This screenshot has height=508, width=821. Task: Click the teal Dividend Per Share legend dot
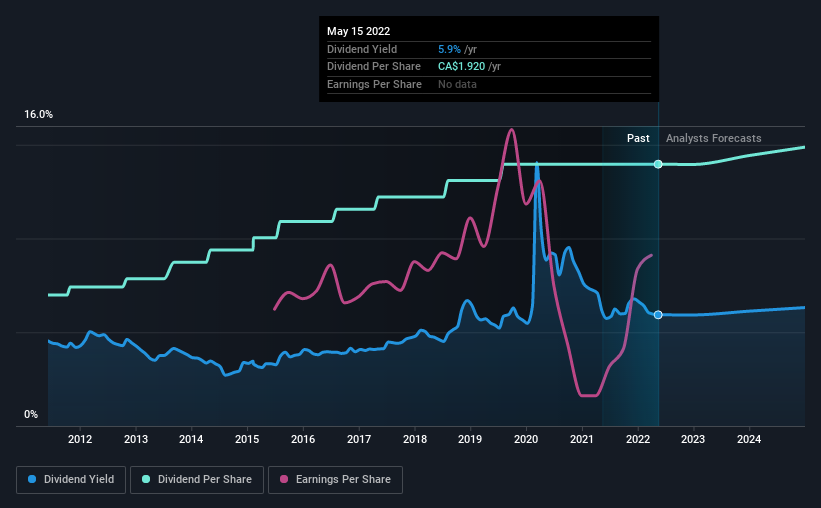[x=146, y=479]
